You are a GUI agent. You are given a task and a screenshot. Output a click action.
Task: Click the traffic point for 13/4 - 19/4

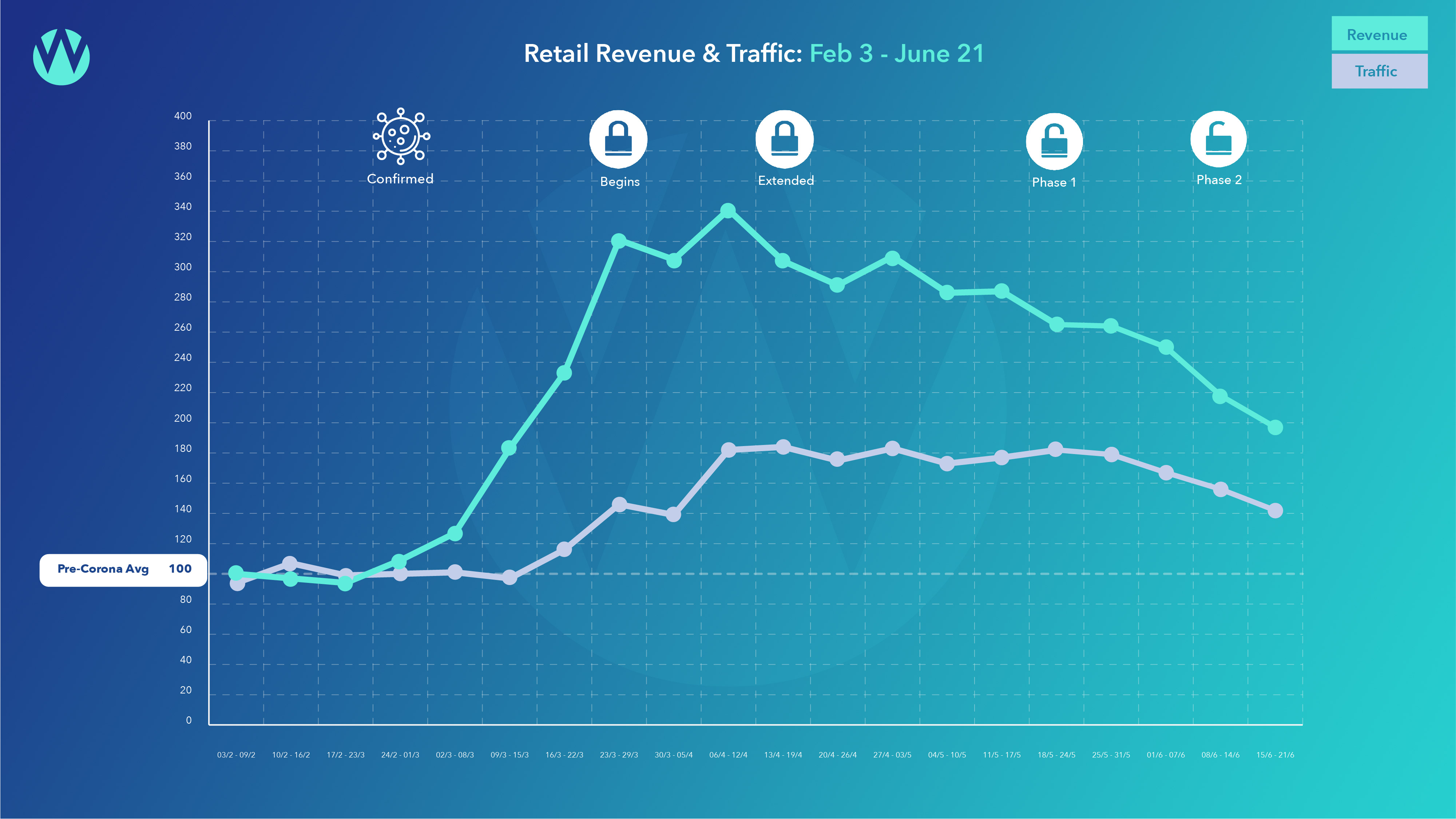(x=783, y=447)
